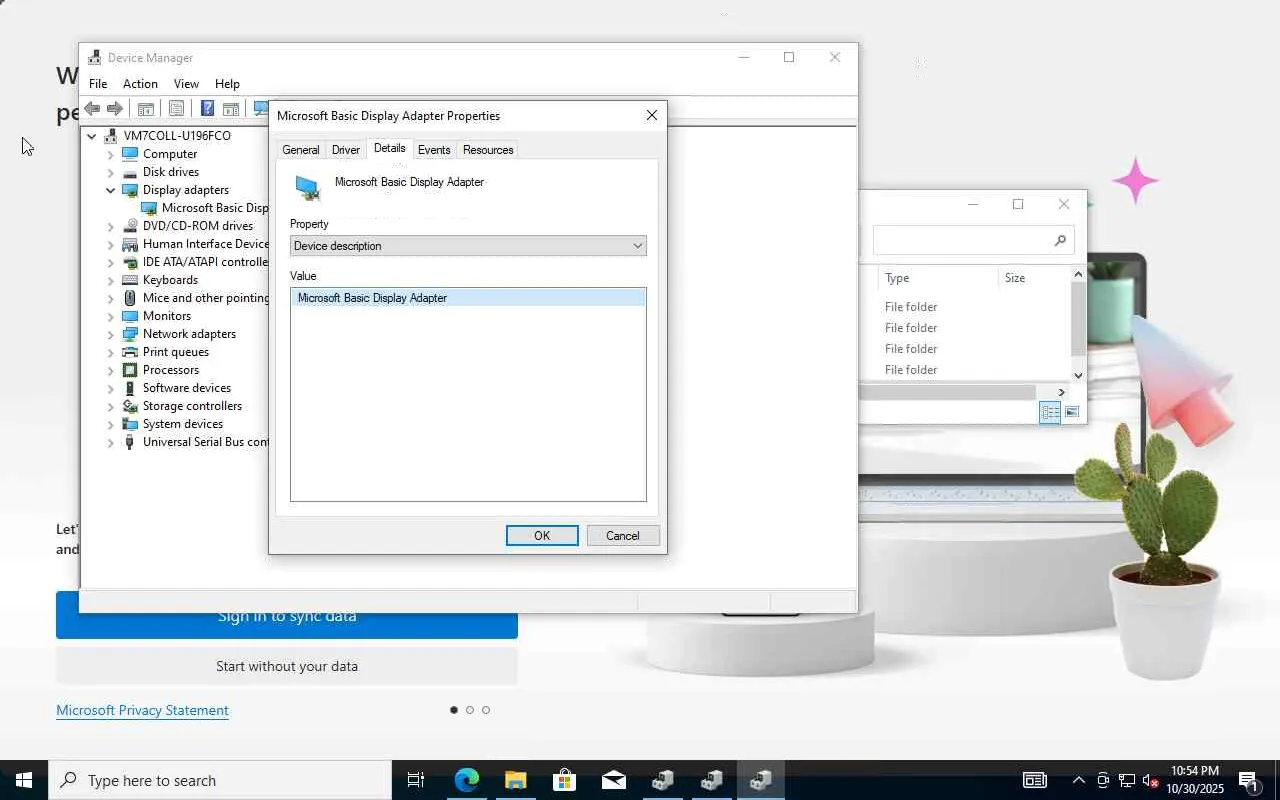Click the volume icon in system tray
The width and height of the screenshot is (1280, 800).
point(1151,780)
